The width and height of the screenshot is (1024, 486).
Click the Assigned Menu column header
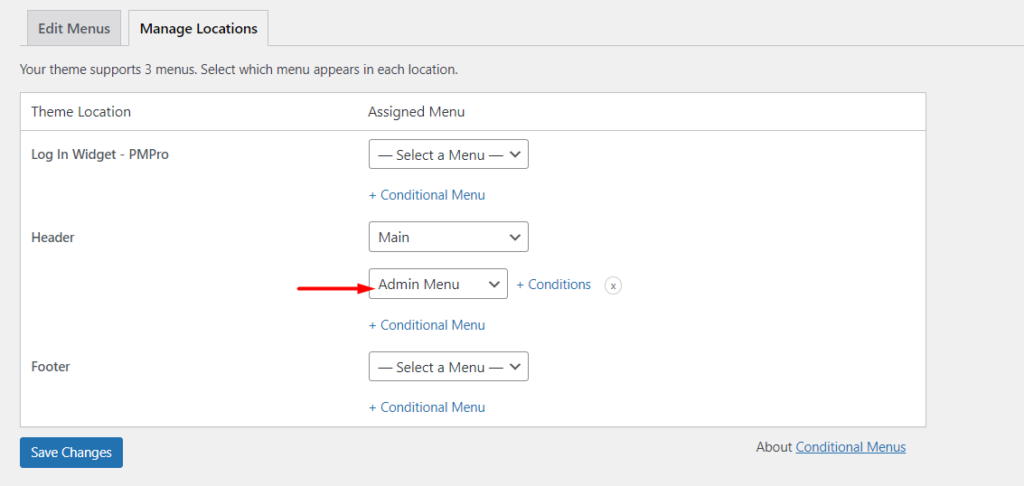click(416, 111)
